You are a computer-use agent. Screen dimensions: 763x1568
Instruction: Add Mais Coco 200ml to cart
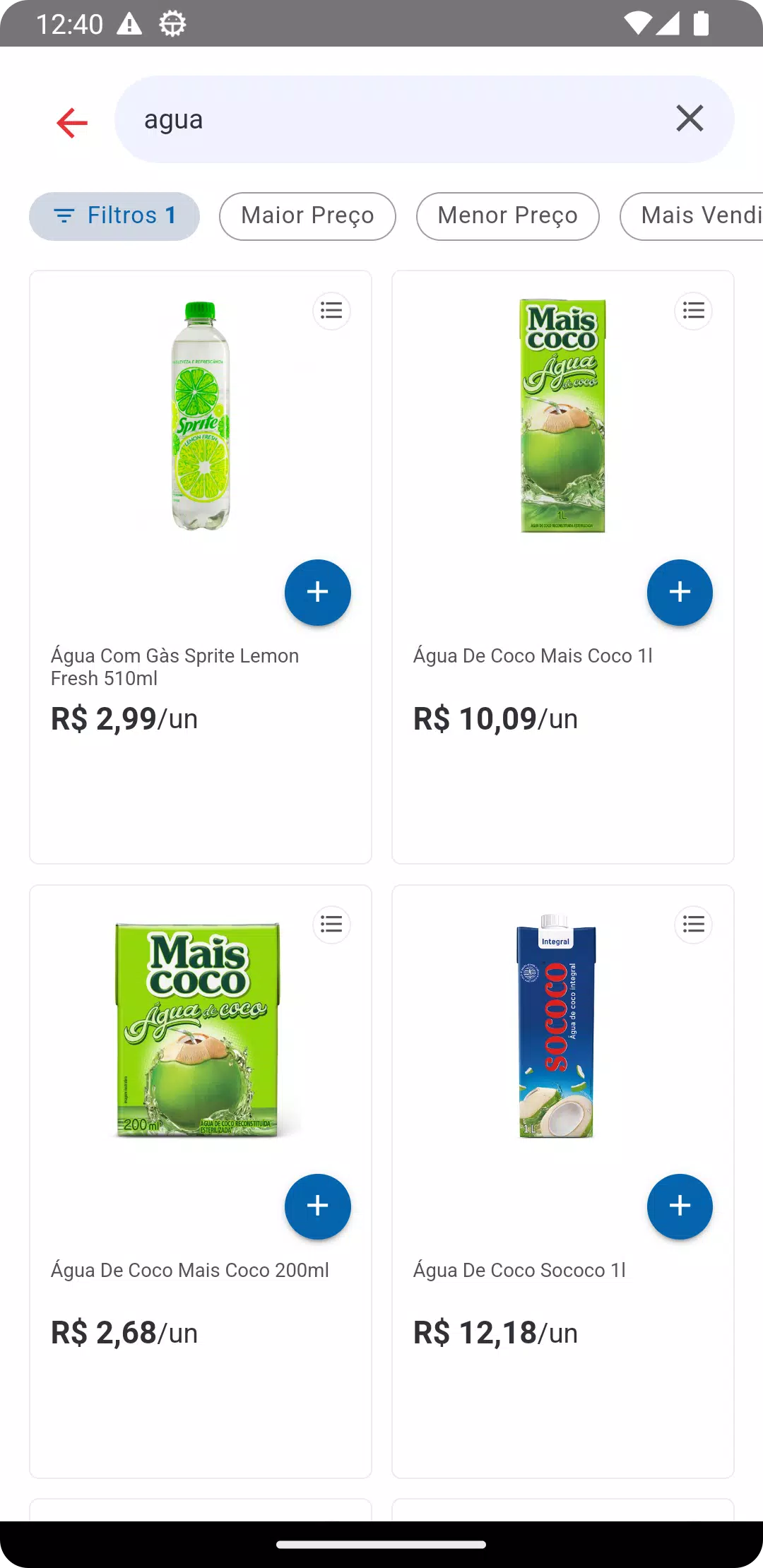pos(318,1206)
